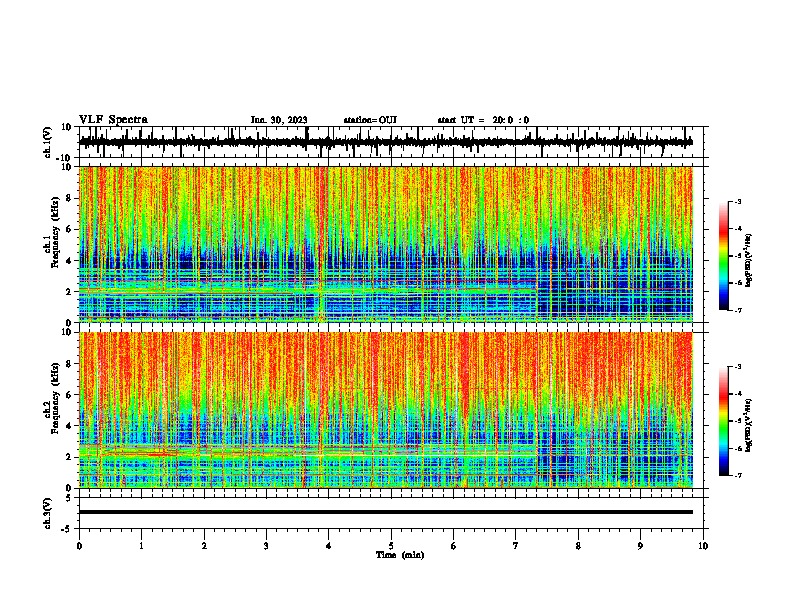Click the "8" kHz tick on ch.1 spectrogram axis
Viewport: 792px width, 612px height.
tap(69, 198)
